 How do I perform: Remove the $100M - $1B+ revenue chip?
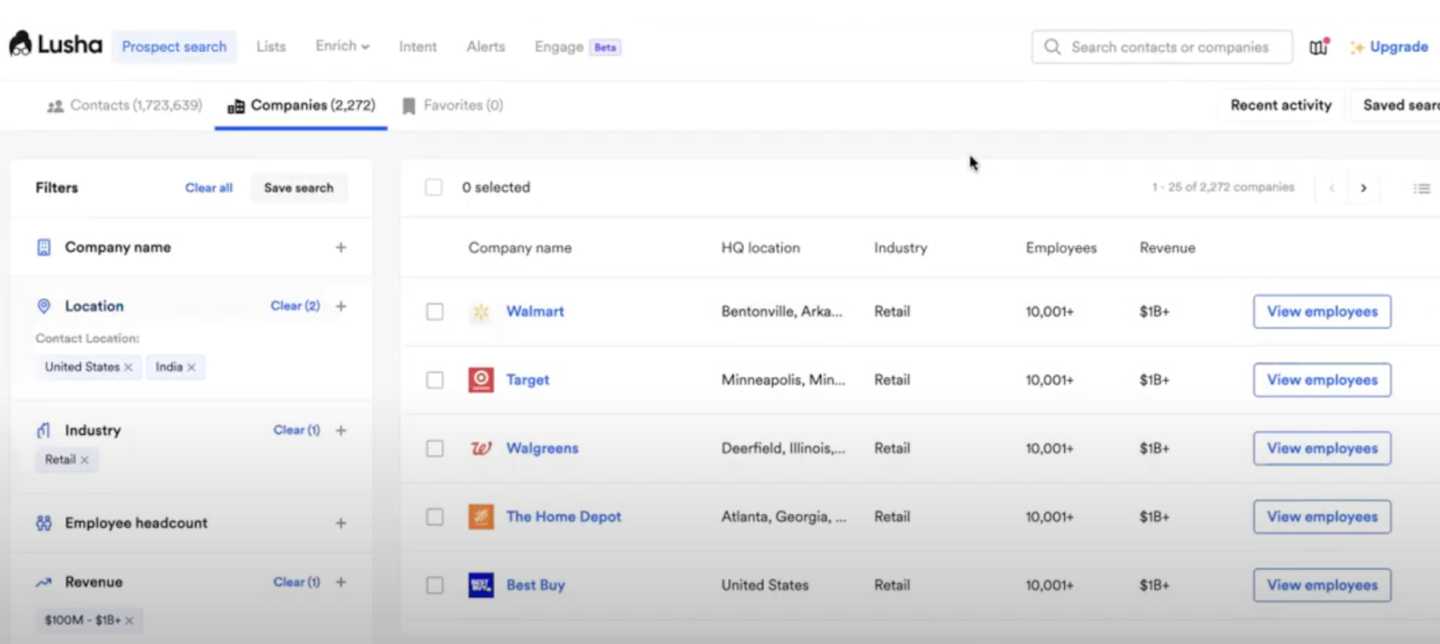(129, 620)
